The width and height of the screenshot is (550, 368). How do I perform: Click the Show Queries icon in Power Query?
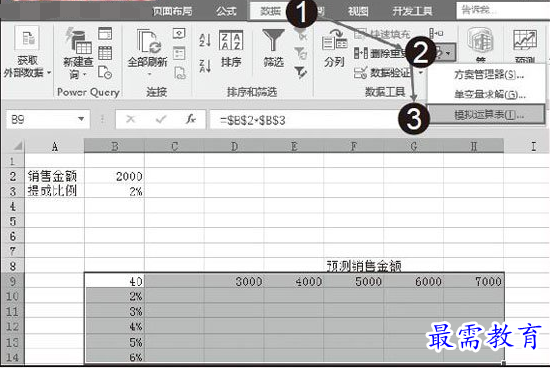(105, 34)
